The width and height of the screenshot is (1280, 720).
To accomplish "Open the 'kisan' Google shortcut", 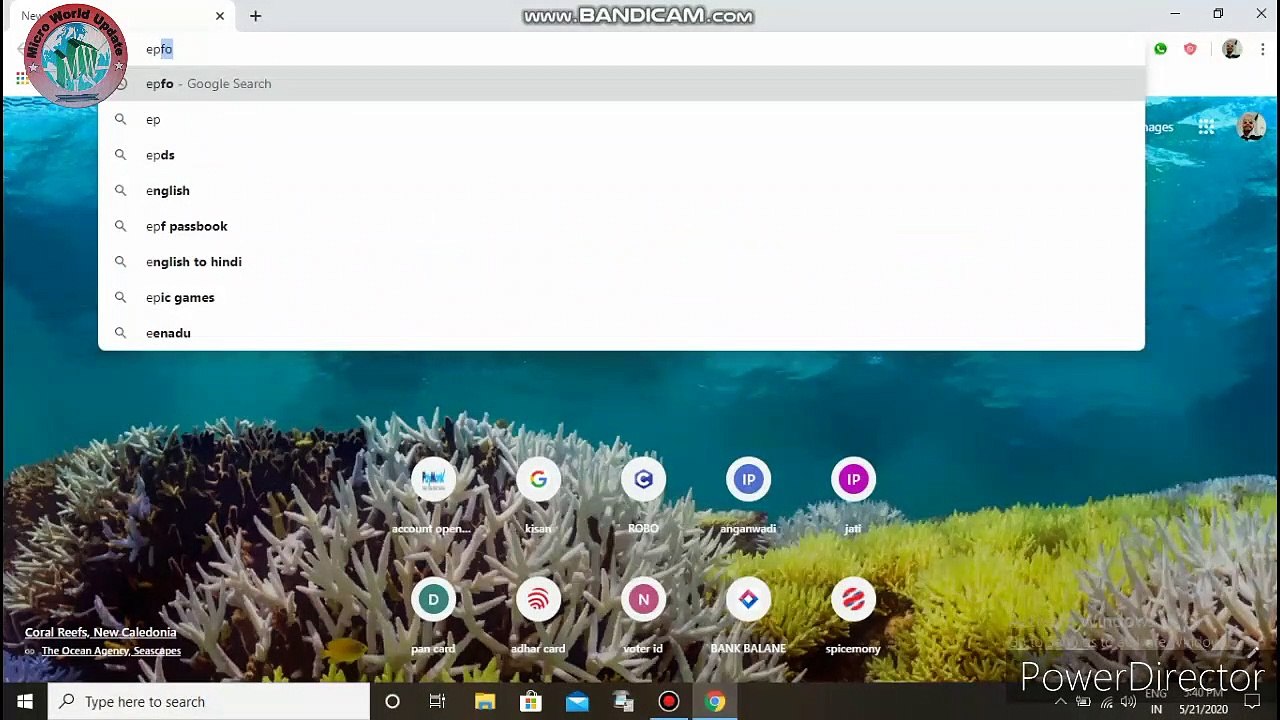I will point(538,495).
